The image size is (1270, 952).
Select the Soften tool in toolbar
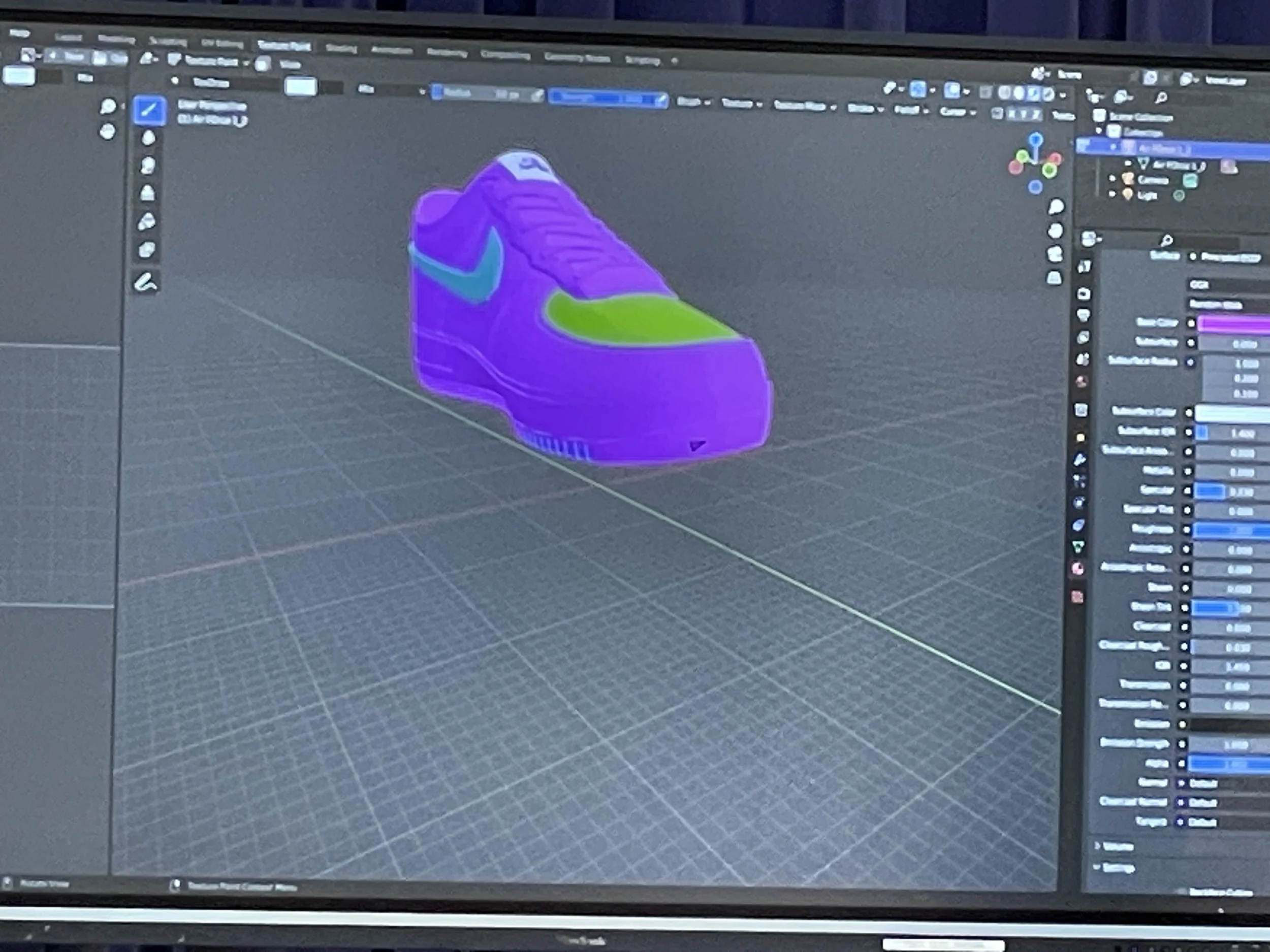[148, 138]
